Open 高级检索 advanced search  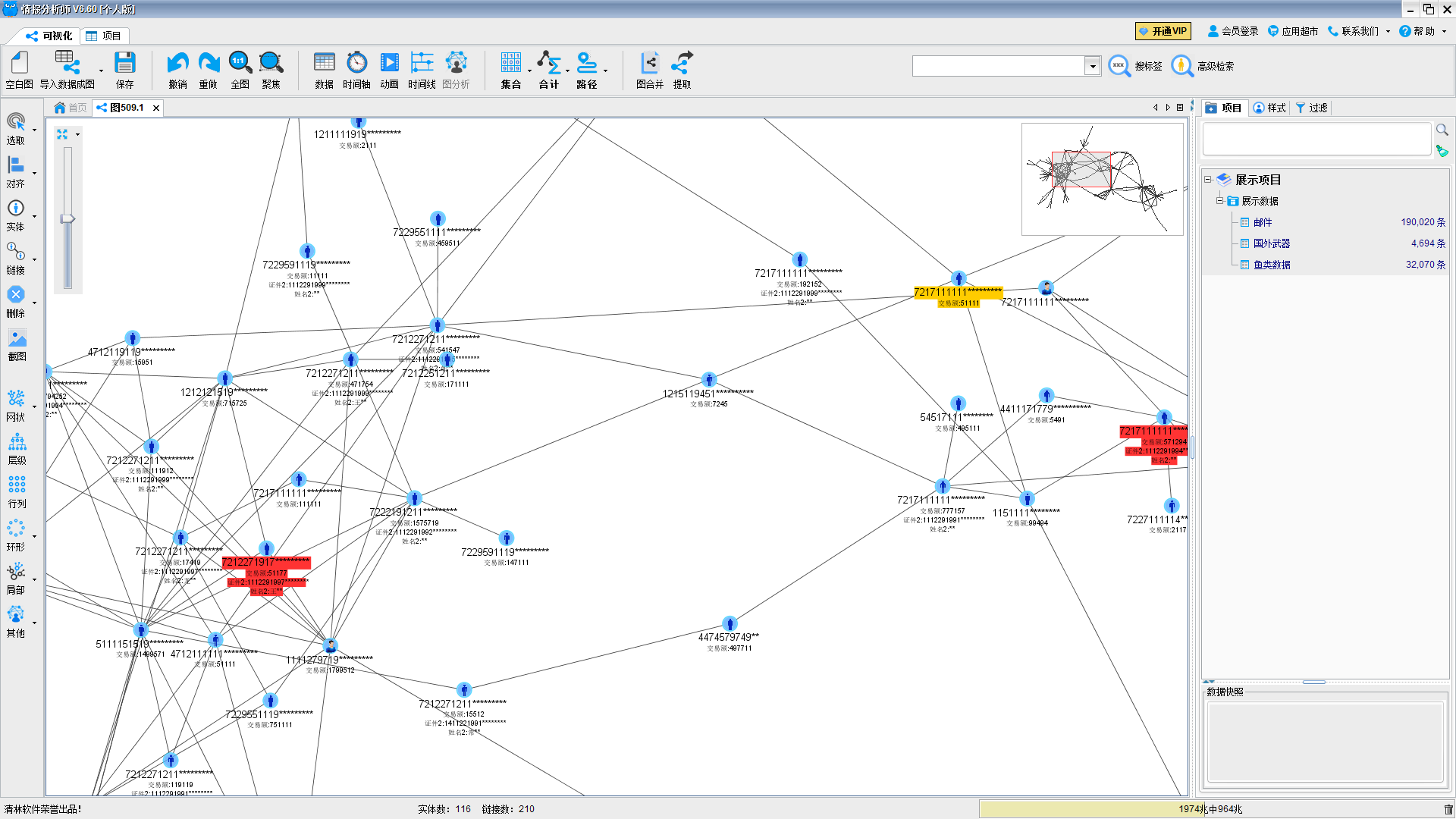(x=1202, y=66)
